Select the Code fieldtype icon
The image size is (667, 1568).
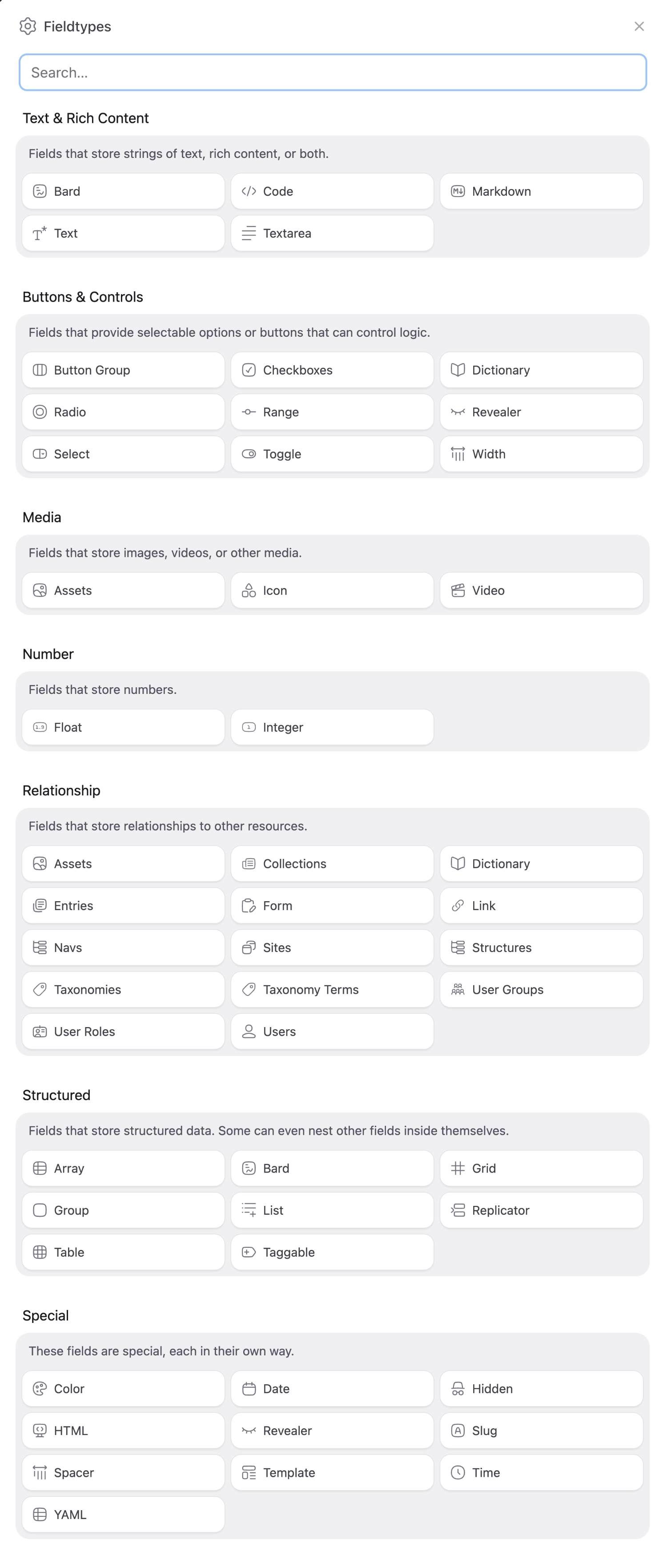point(249,190)
